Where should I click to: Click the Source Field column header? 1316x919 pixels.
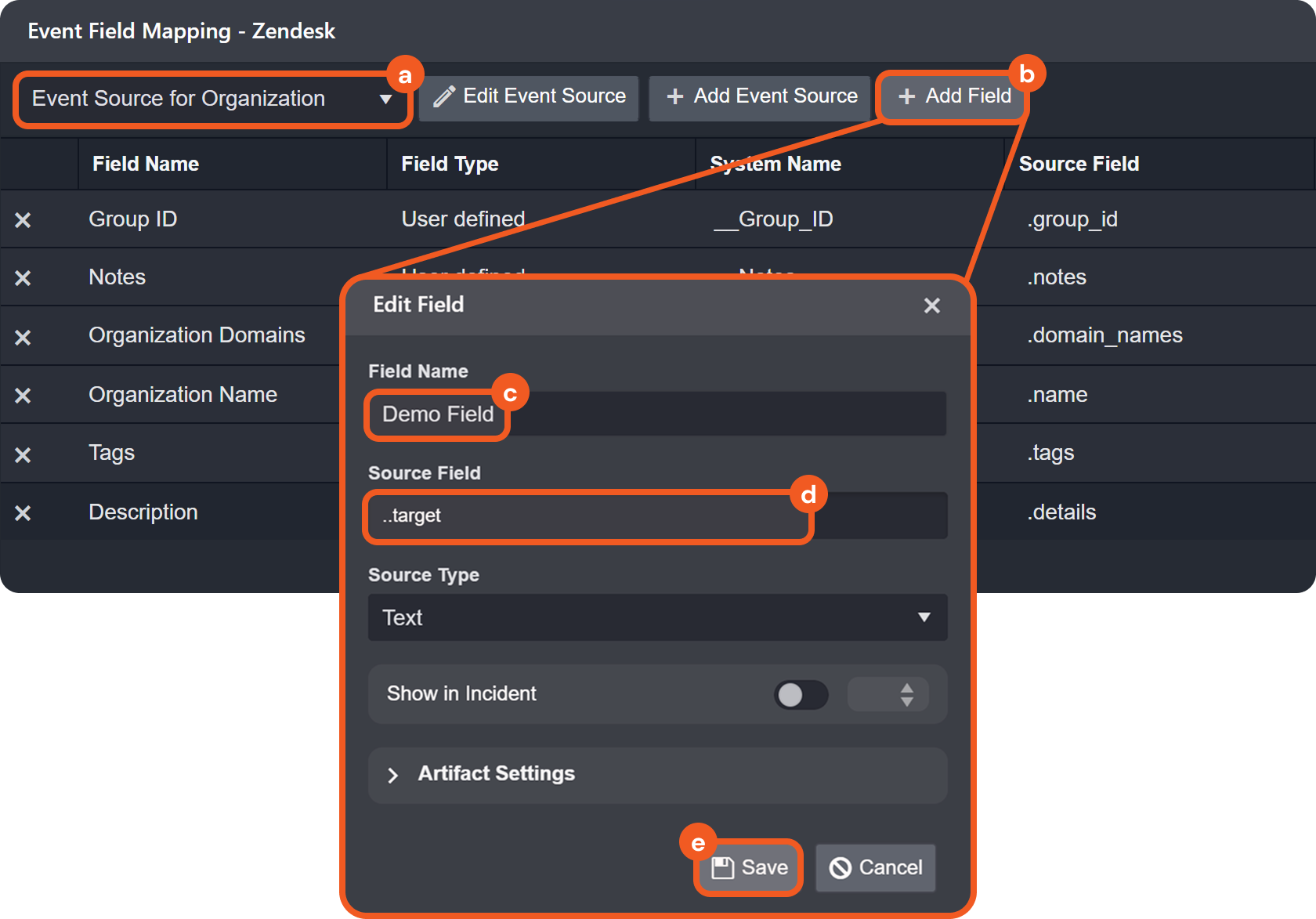(x=1079, y=164)
